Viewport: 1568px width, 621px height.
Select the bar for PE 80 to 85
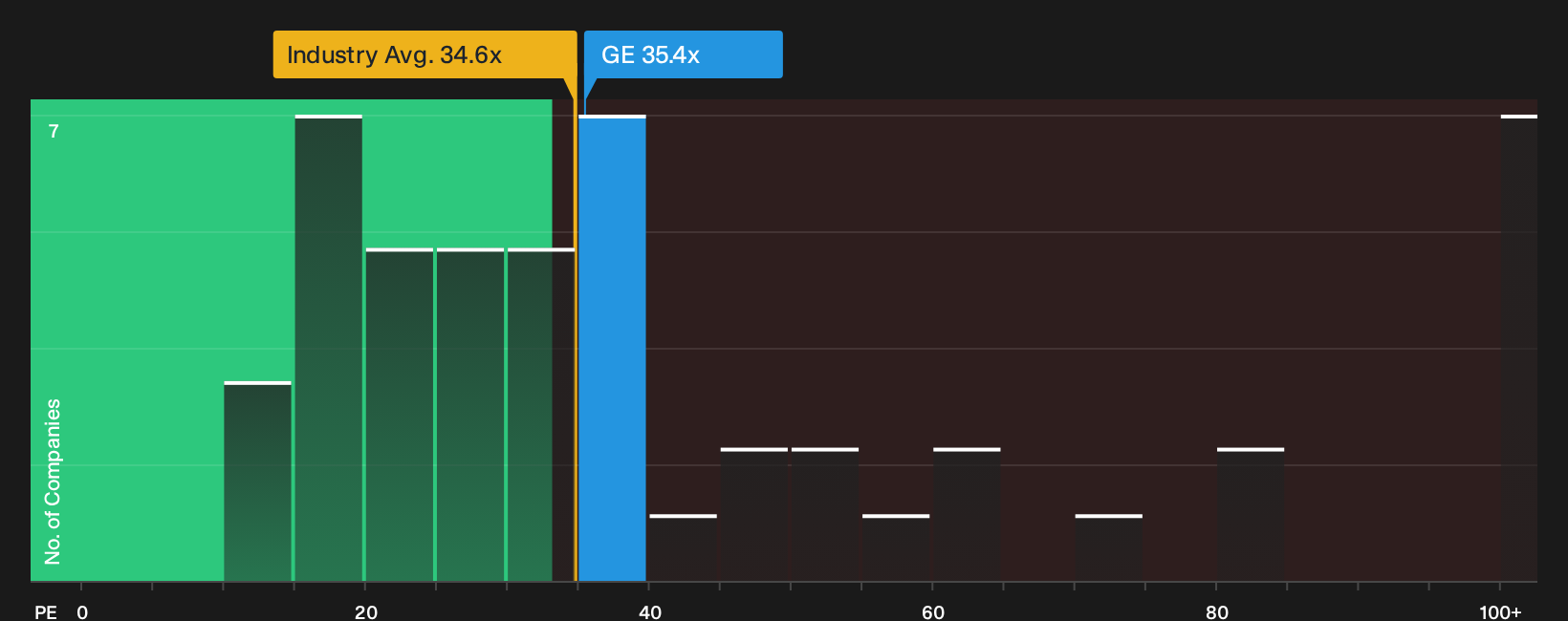(x=1251, y=514)
